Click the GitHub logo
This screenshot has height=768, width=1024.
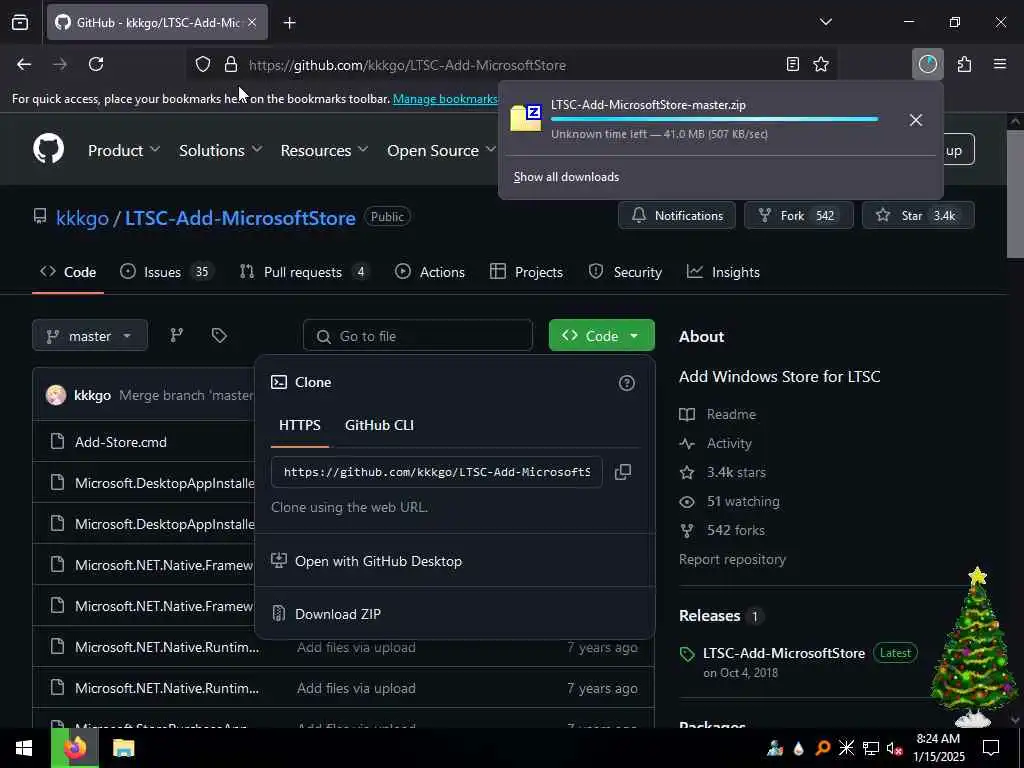point(48,149)
